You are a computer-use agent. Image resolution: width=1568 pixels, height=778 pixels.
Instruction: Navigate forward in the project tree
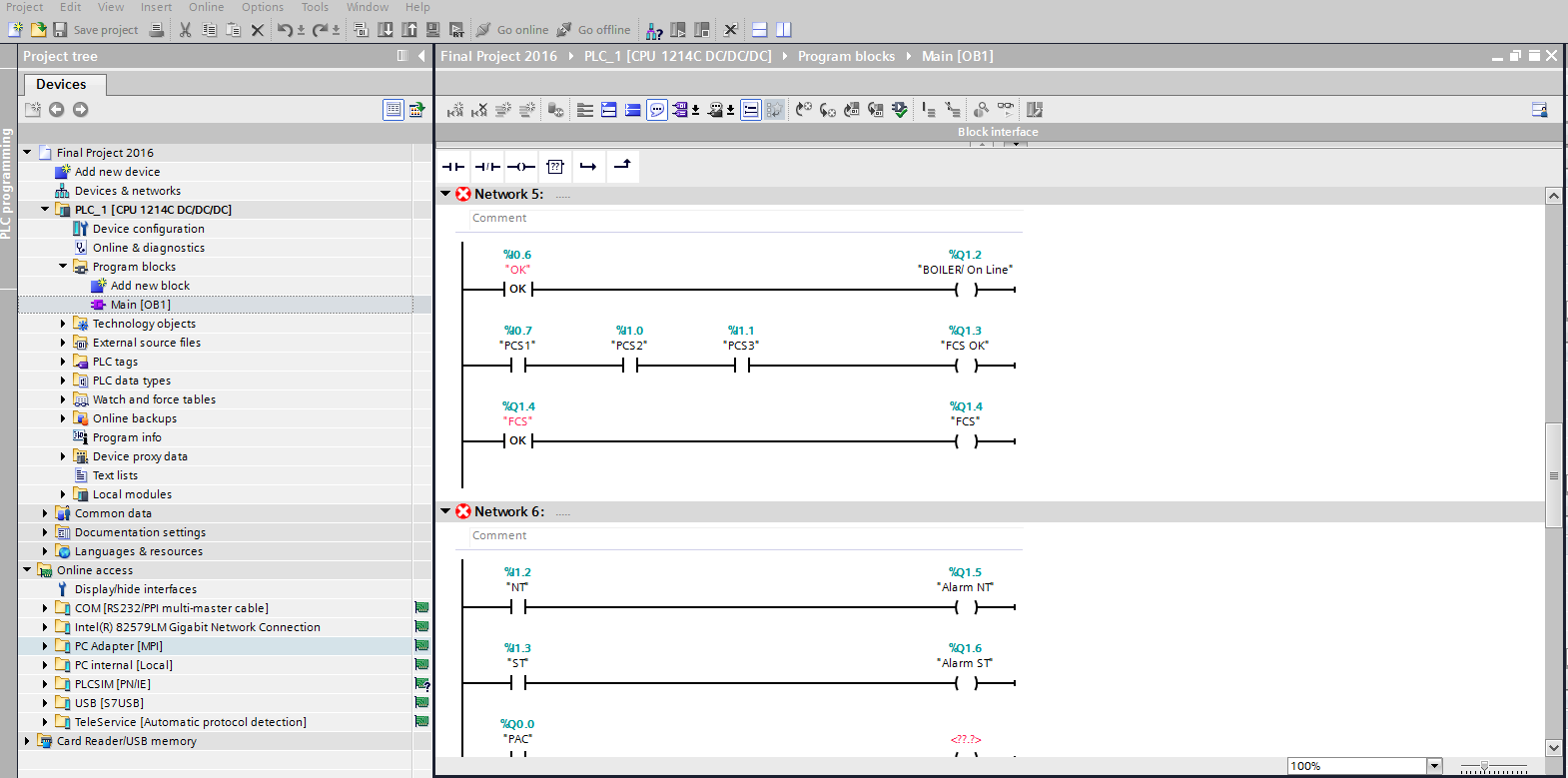(81, 110)
